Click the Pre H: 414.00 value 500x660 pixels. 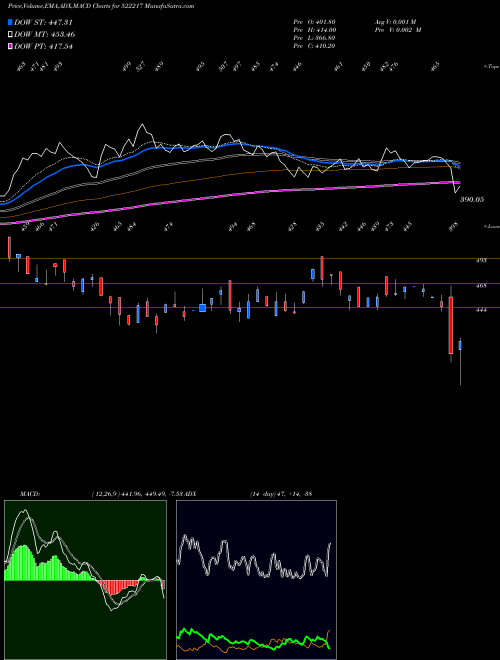point(314,30)
